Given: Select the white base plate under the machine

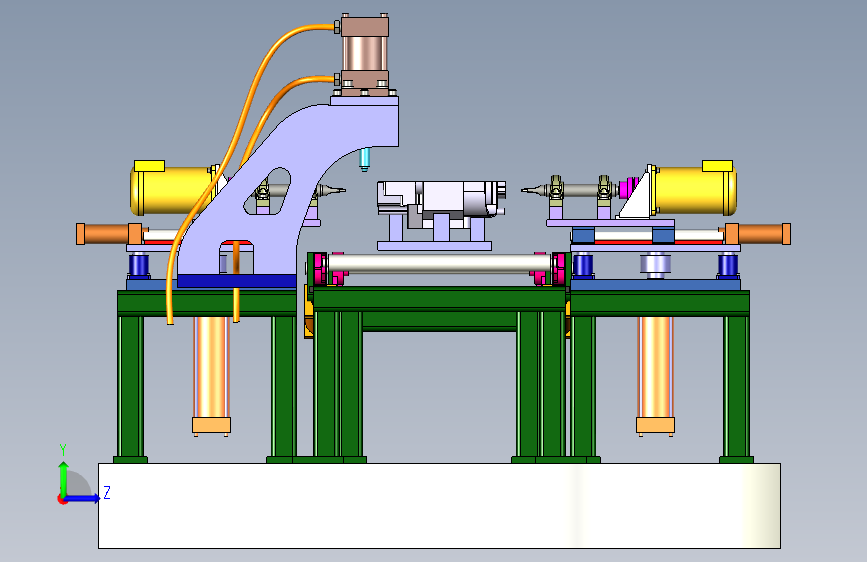Looking at the screenshot, I should point(440,506).
